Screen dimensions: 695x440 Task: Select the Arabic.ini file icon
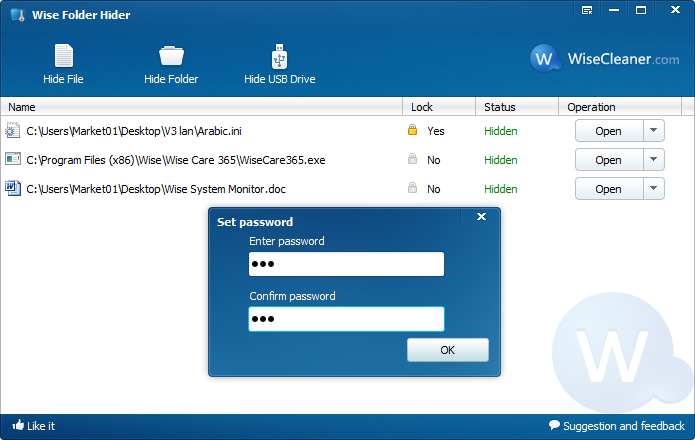(12, 130)
